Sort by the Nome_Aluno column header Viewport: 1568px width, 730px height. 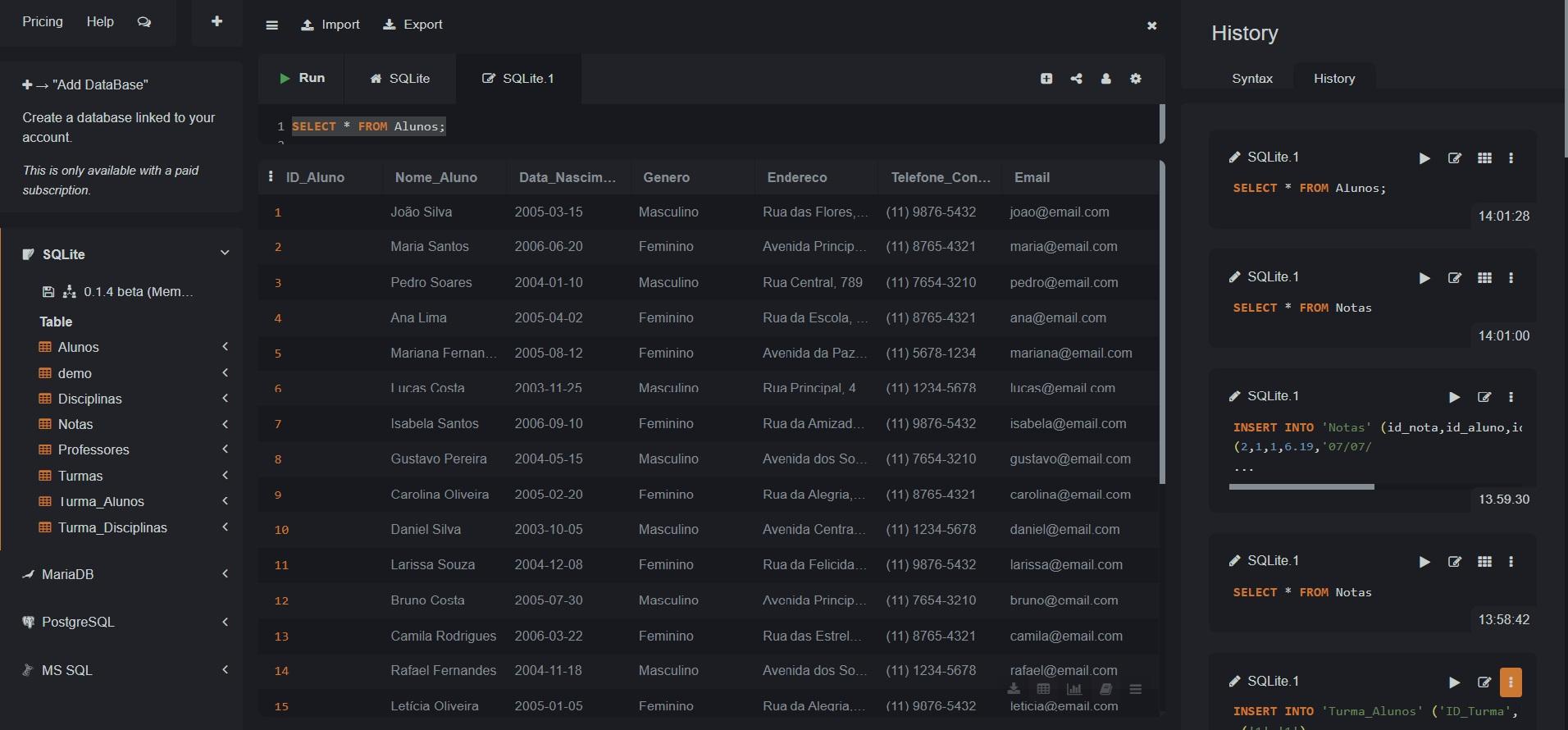436,177
